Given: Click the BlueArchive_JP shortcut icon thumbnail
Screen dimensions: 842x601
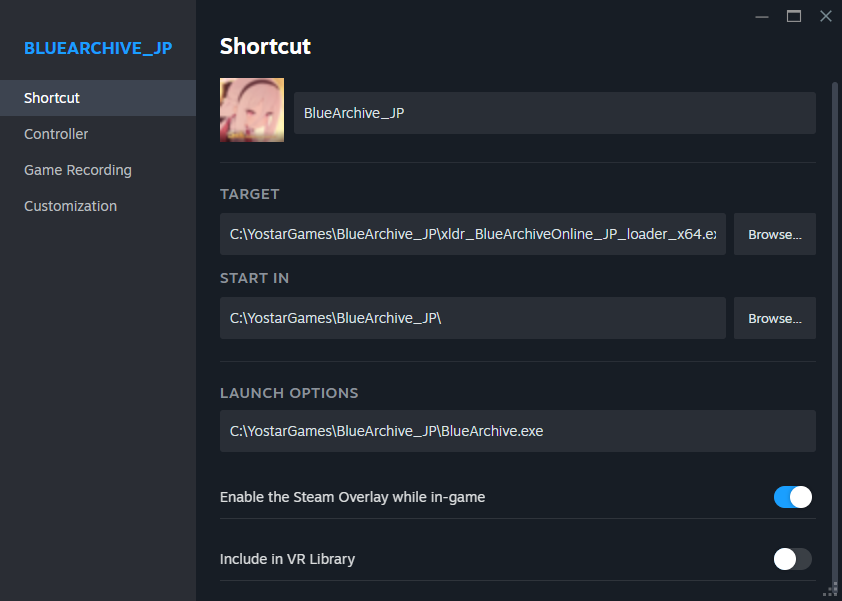Looking at the screenshot, I should tap(252, 110).
